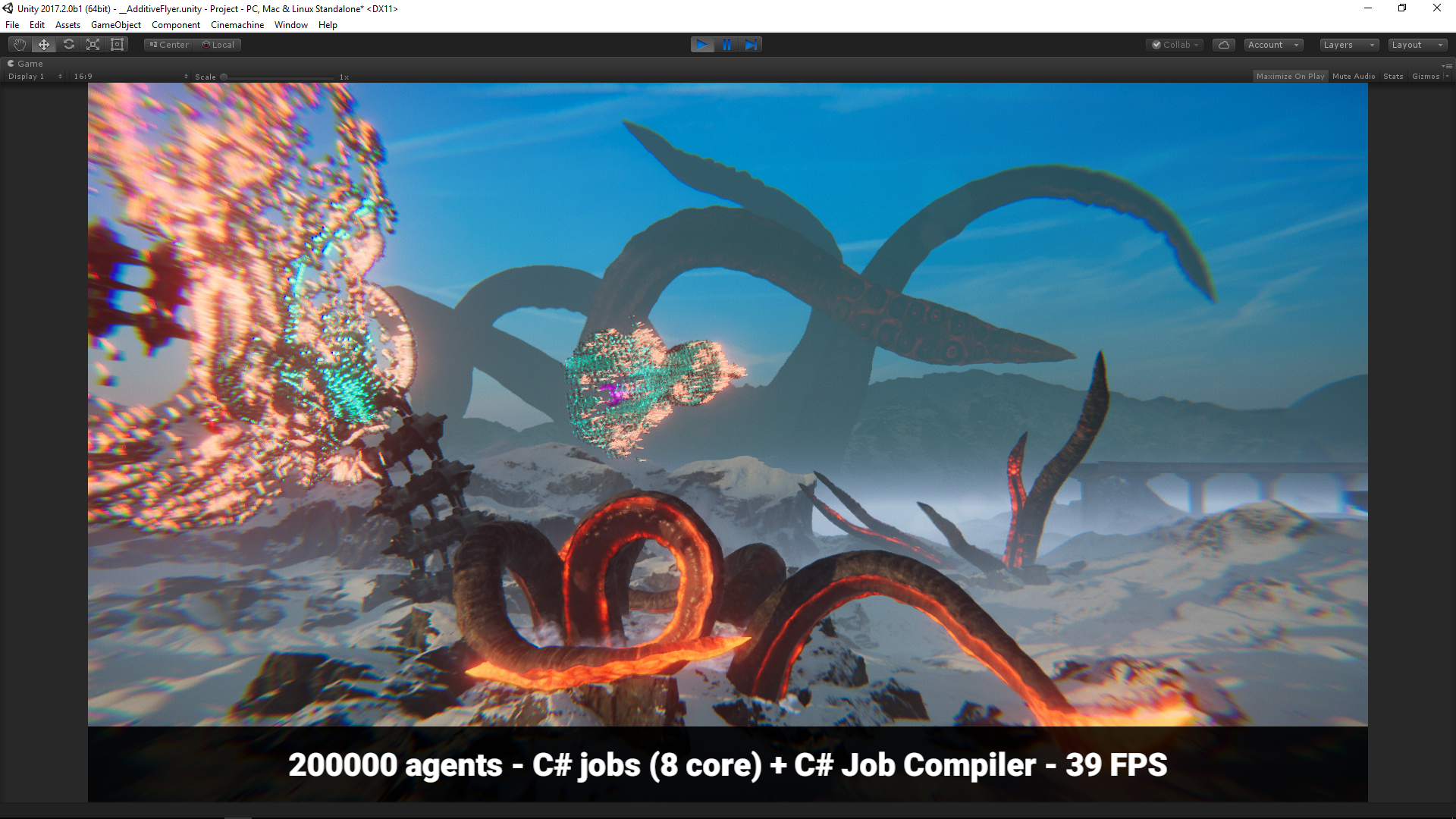Open the Cinemachine menu
The width and height of the screenshot is (1456, 819).
(237, 25)
